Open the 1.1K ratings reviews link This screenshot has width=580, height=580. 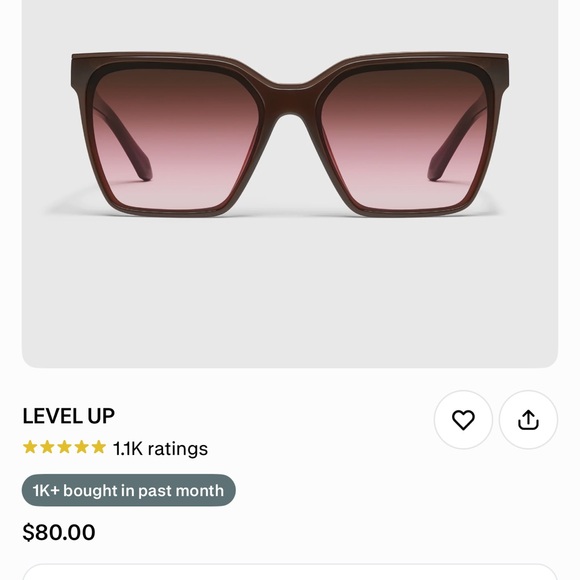160,448
